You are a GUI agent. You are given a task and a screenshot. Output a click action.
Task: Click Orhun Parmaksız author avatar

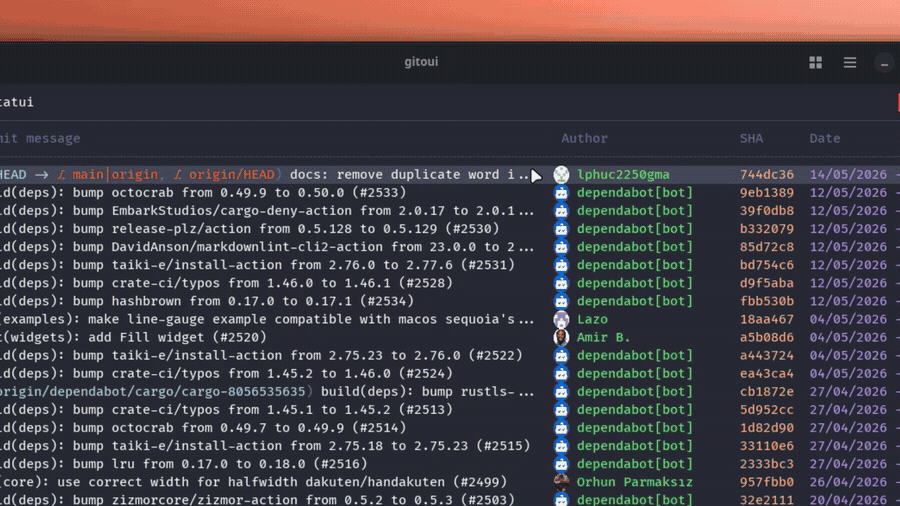[561, 482]
